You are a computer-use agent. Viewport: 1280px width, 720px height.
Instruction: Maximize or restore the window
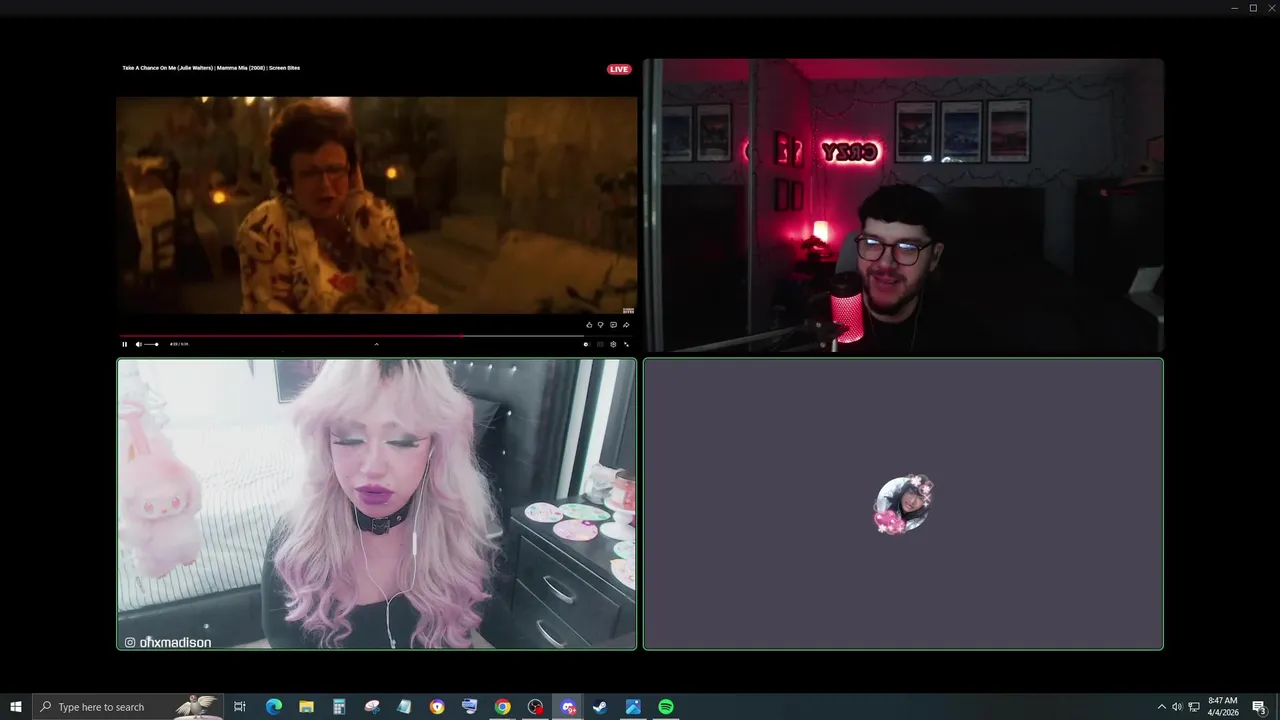tap(1253, 8)
